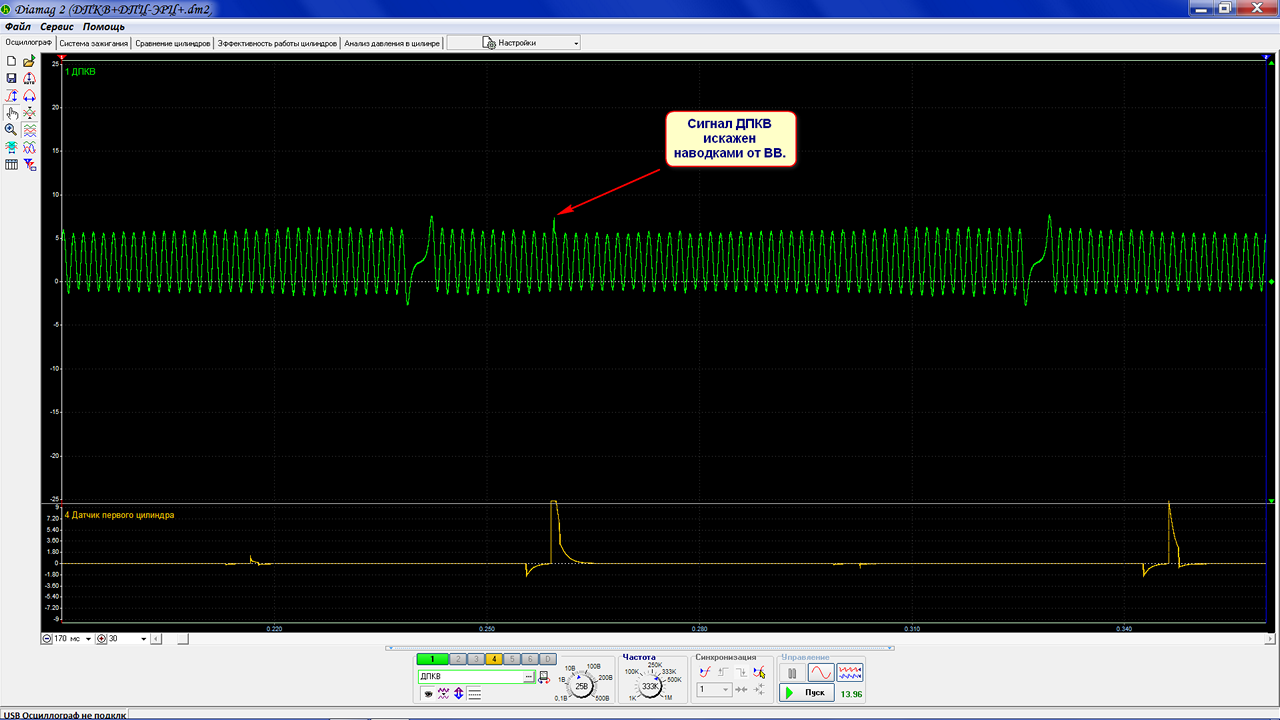Toggle channel 1 green button
The height and width of the screenshot is (720, 1280).
pos(432,659)
